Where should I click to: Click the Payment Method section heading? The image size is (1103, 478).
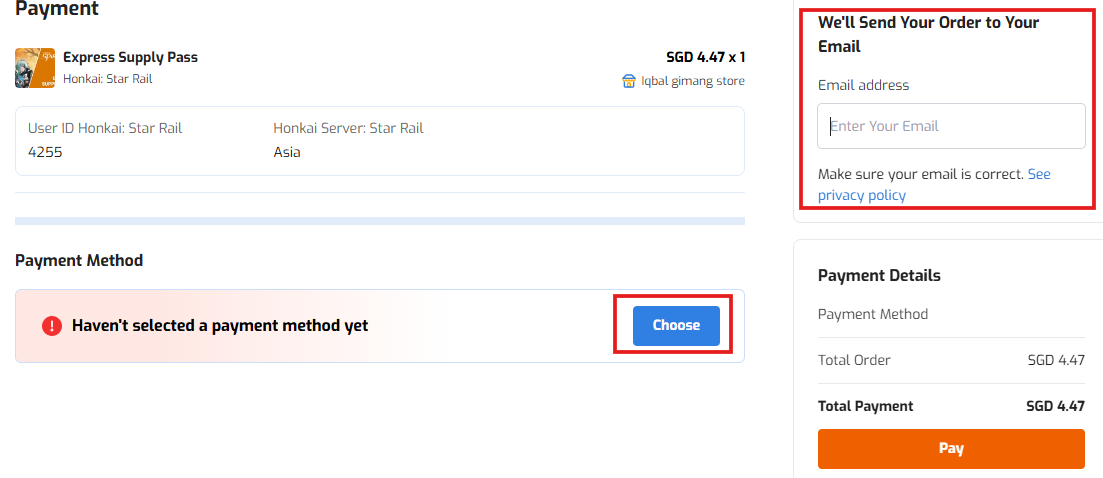(x=79, y=261)
